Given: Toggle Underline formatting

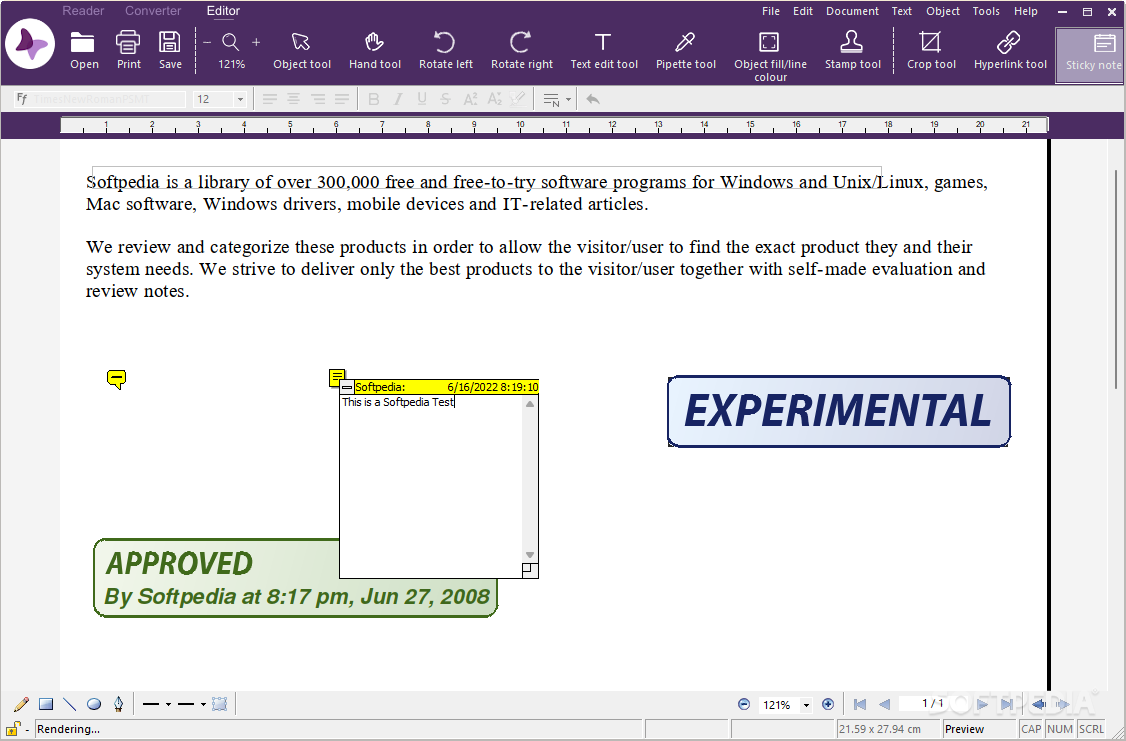Looking at the screenshot, I should coord(422,99).
